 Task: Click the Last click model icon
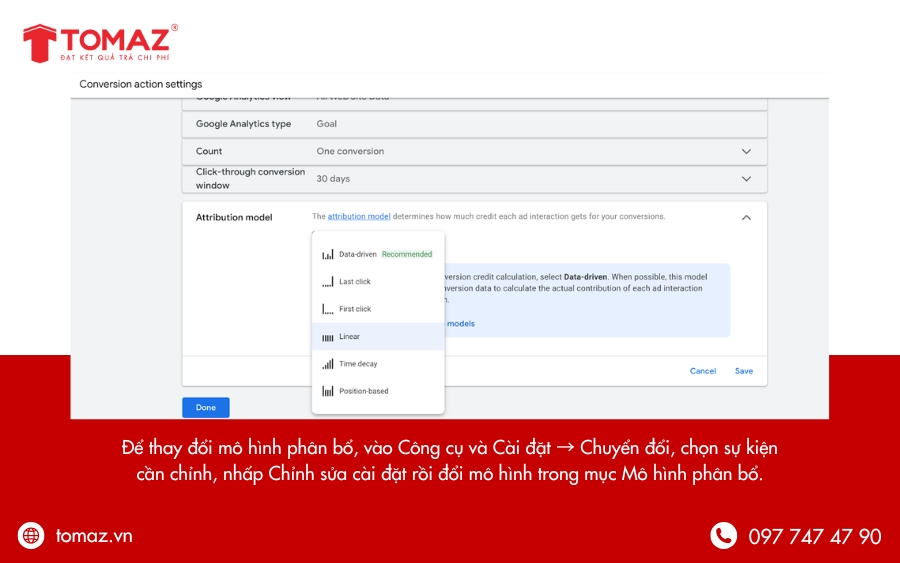327,282
